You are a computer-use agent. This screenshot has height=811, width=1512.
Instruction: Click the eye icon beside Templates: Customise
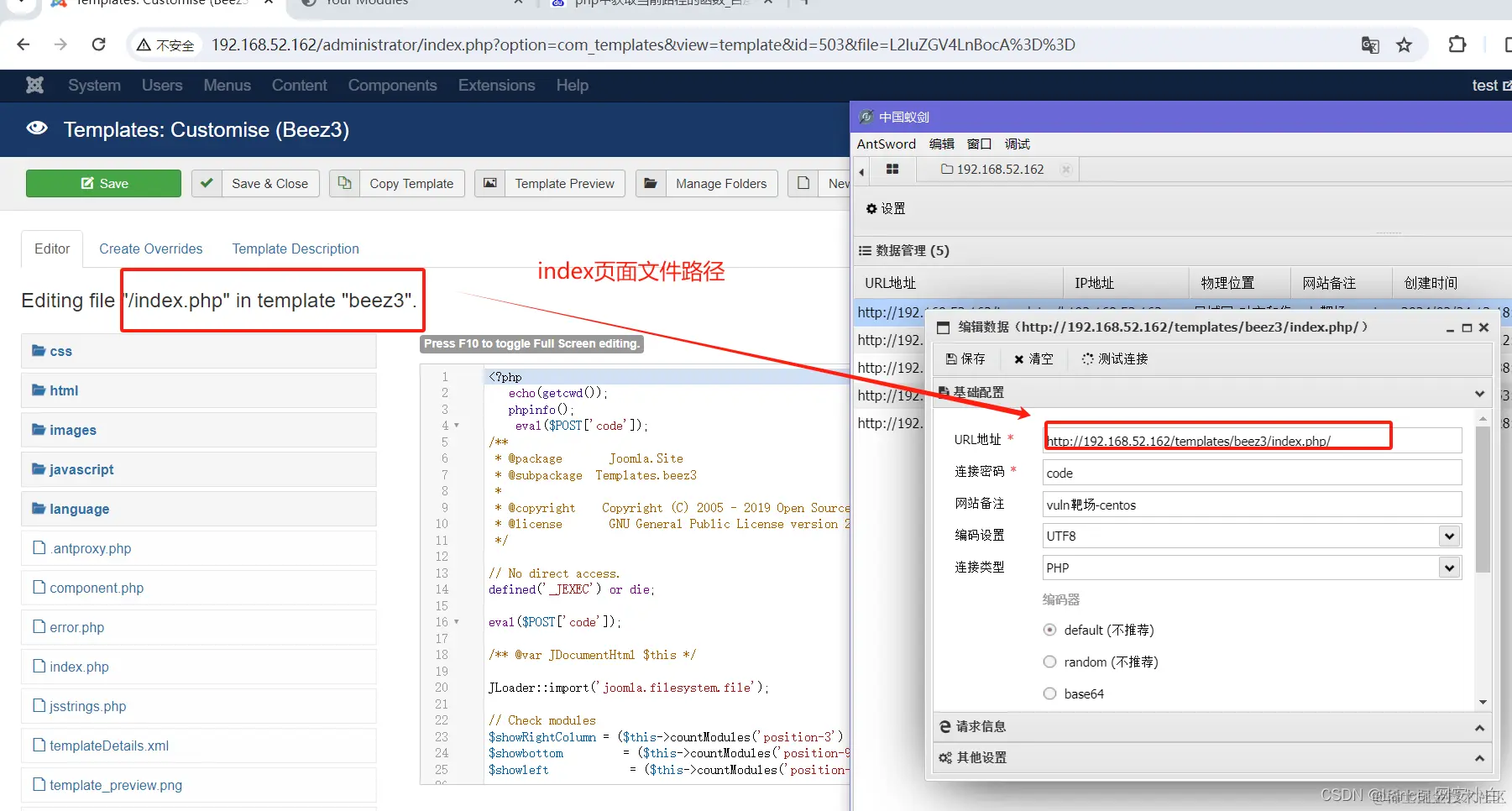(37, 128)
